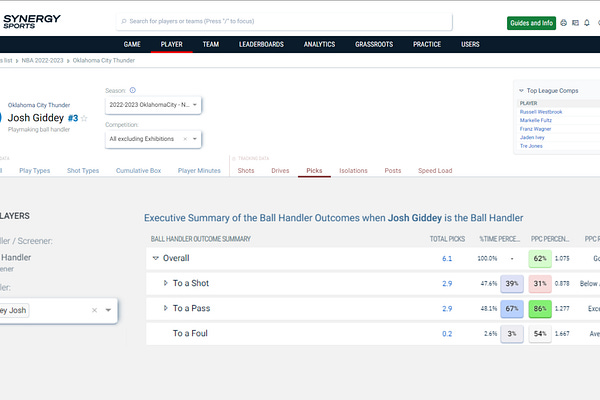Click the 86% green percentile badge
The image size is (600, 400).
tap(540, 309)
